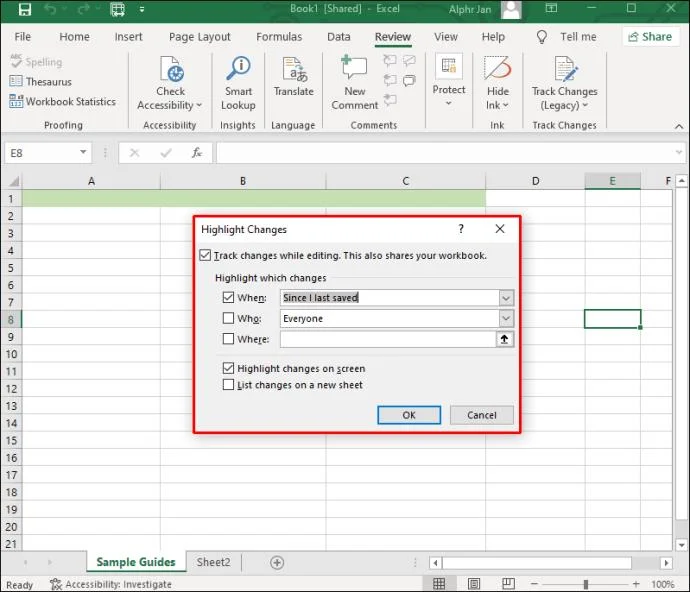The height and width of the screenshot is (592, 690).
Task: Open the Track Changes (Legacy) dropdown
Action: coord(565,83)
